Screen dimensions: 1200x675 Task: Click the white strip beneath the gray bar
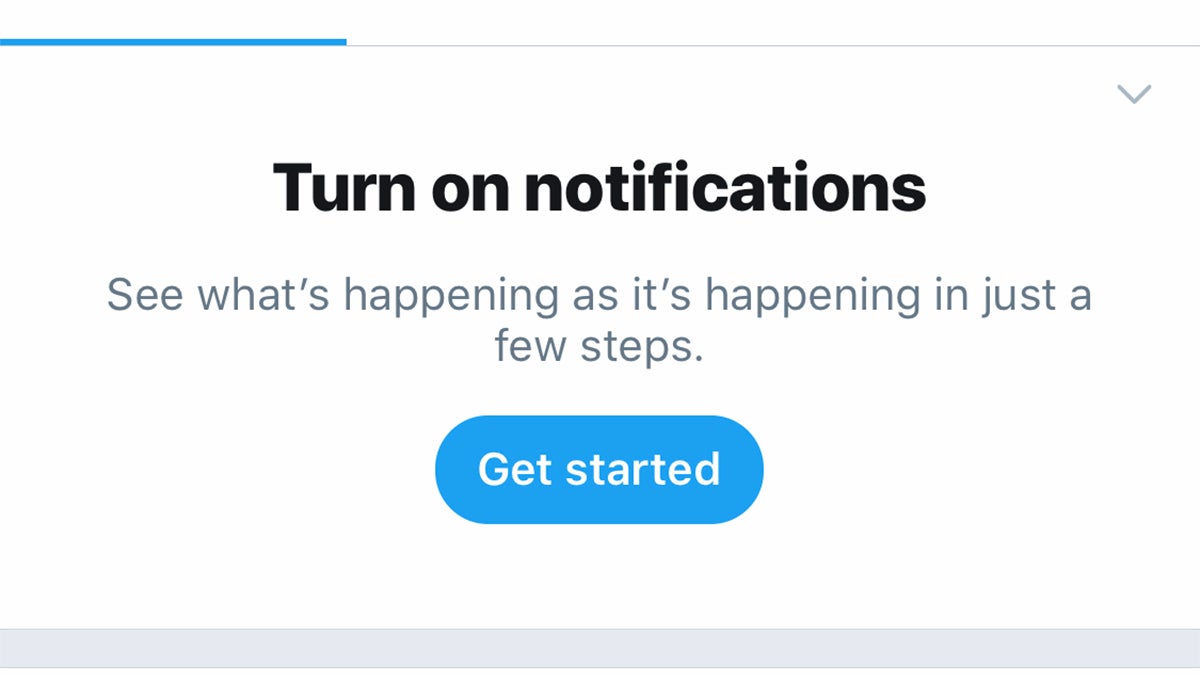point(600,671)
